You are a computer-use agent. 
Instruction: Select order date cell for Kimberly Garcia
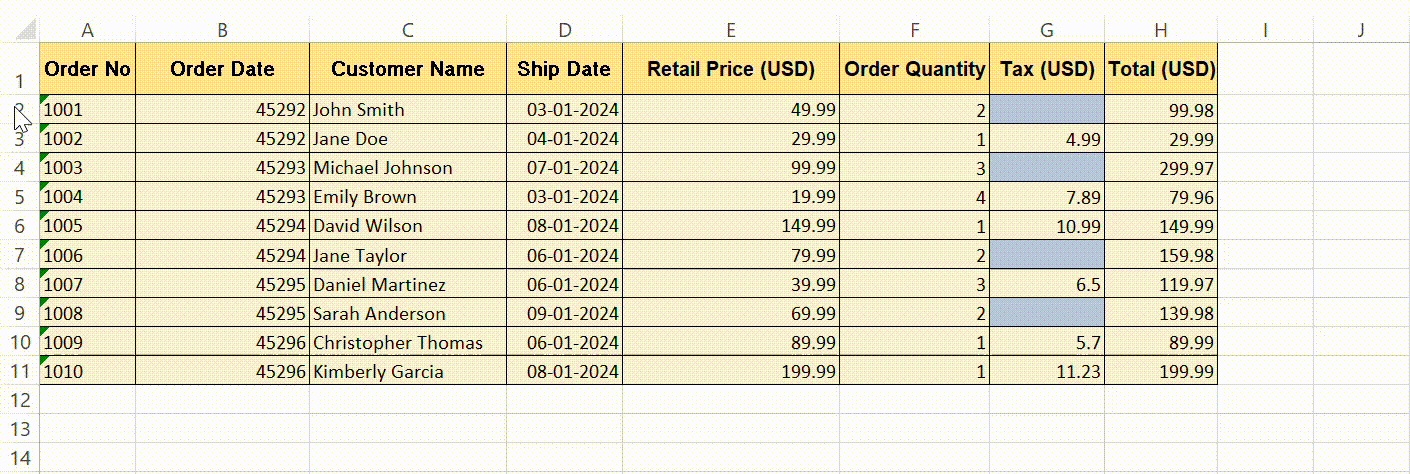coord(222,371)
